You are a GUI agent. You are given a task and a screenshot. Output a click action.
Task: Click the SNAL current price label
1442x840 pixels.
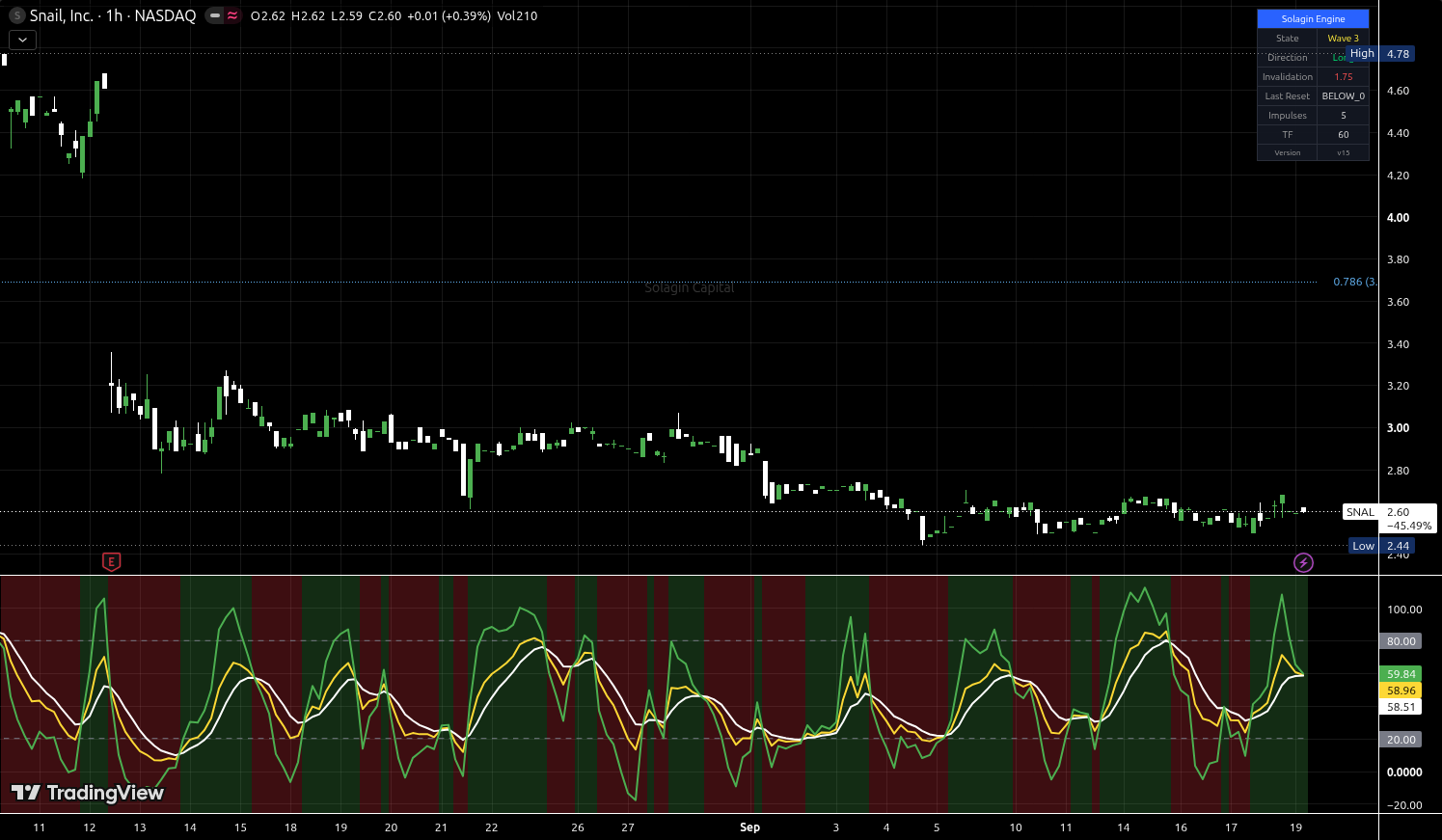1360,512
